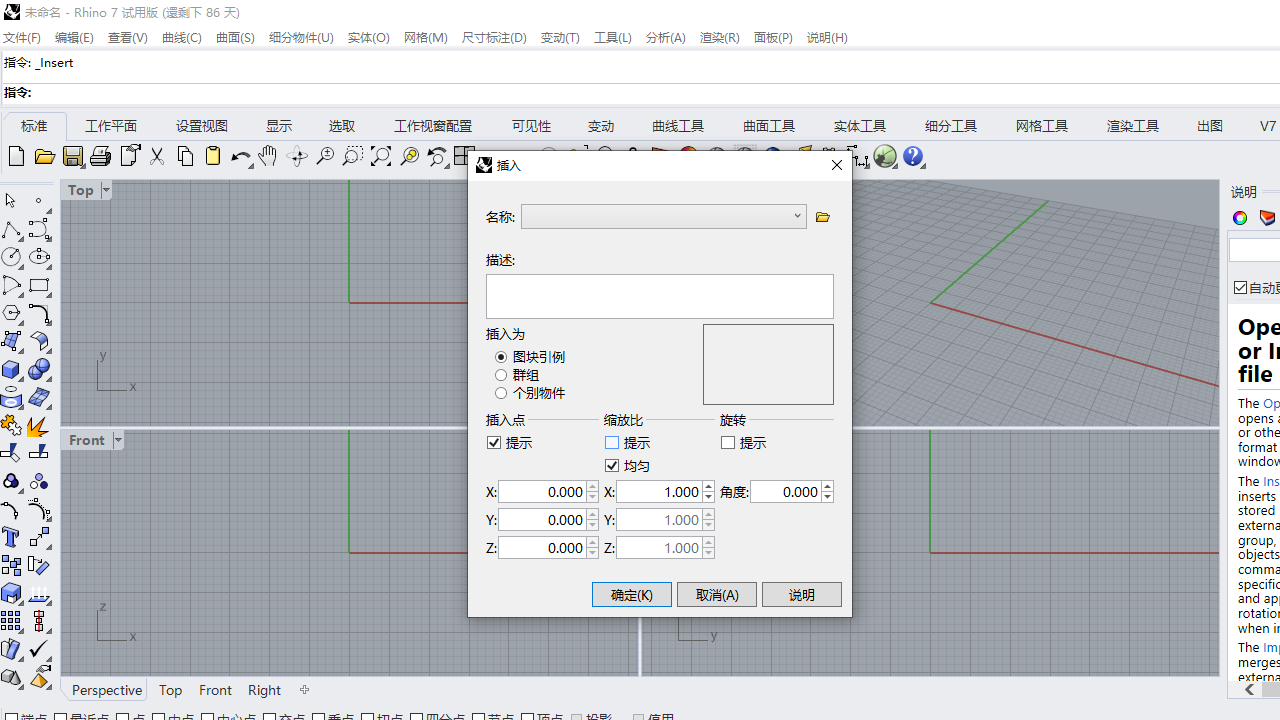1280x720 pixels.
Task: Increase the 角度 value with its stepper
Action: click(x=827, y=487)
